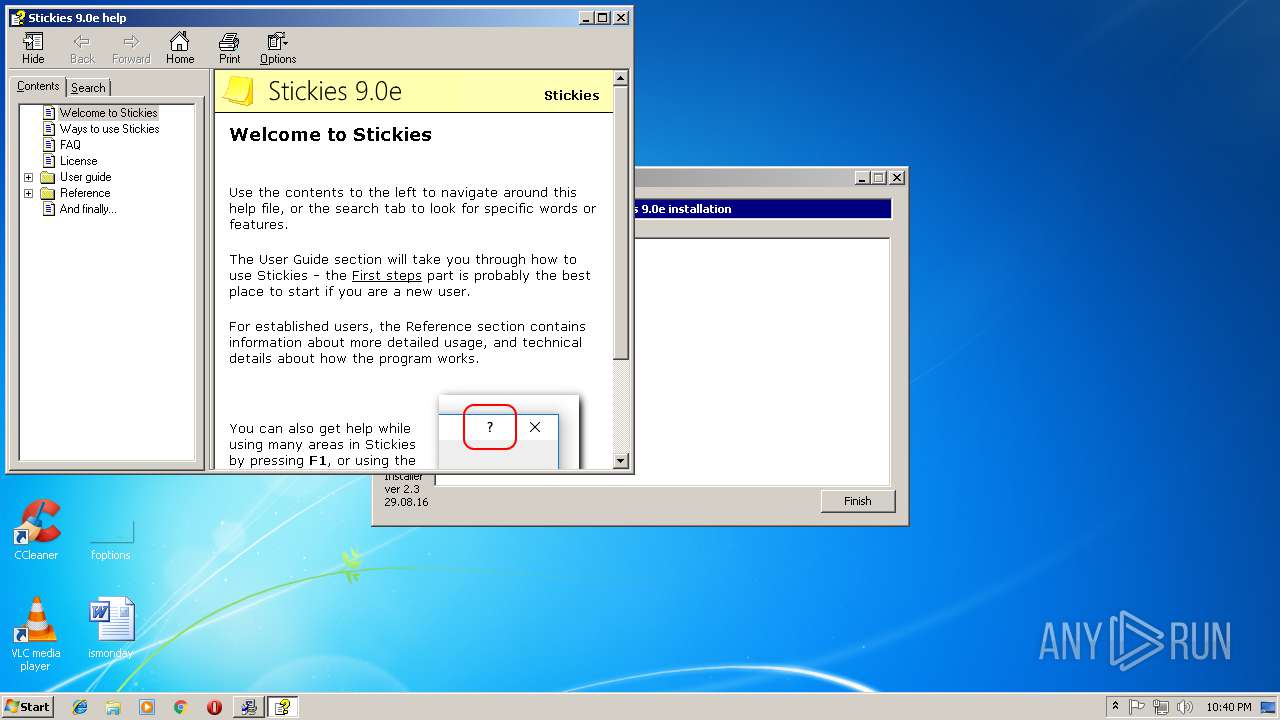This screenshot has width=1280, height=720.
Task: Open the FAQ topic
Action: click(x=70, y=145)
